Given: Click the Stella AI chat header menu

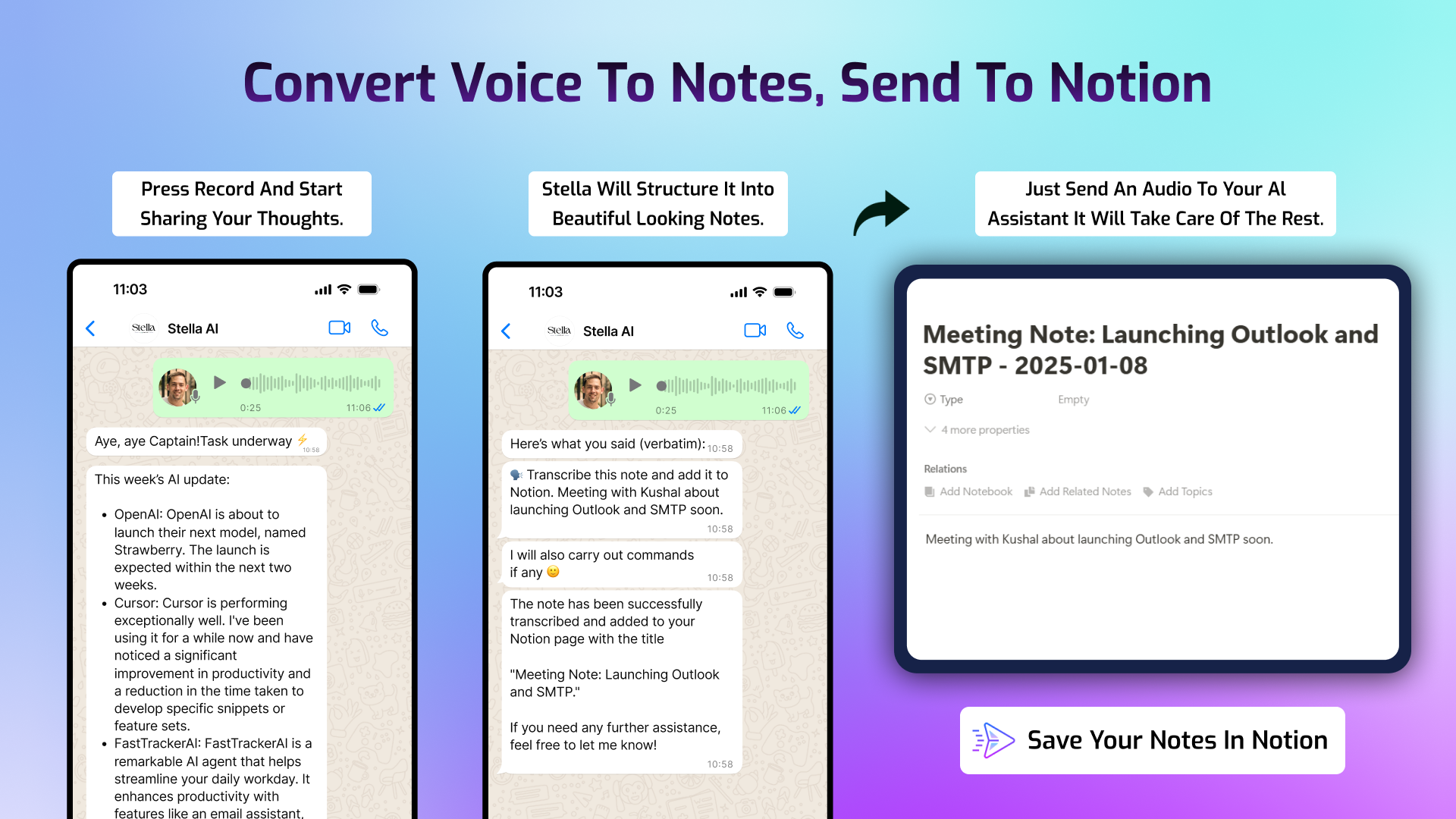Looking at the screenshot, I should tap(193, 331).
